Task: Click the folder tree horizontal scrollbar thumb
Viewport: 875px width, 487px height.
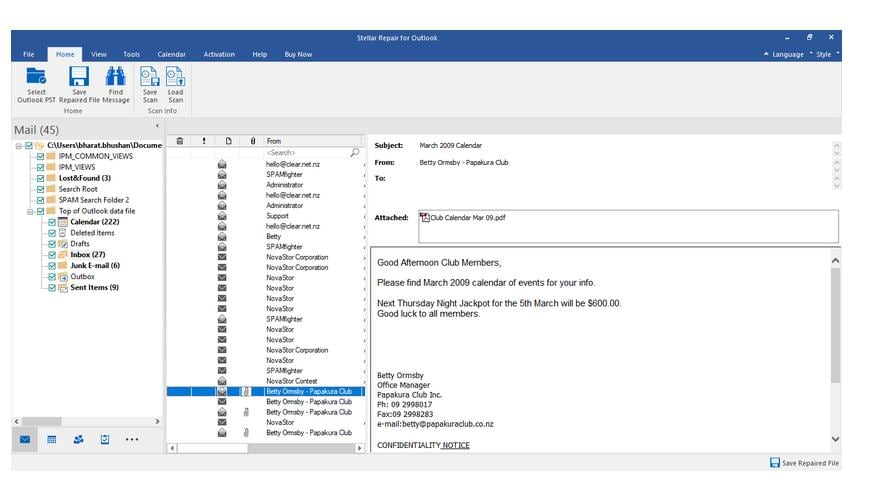Action: pos(42,422)
